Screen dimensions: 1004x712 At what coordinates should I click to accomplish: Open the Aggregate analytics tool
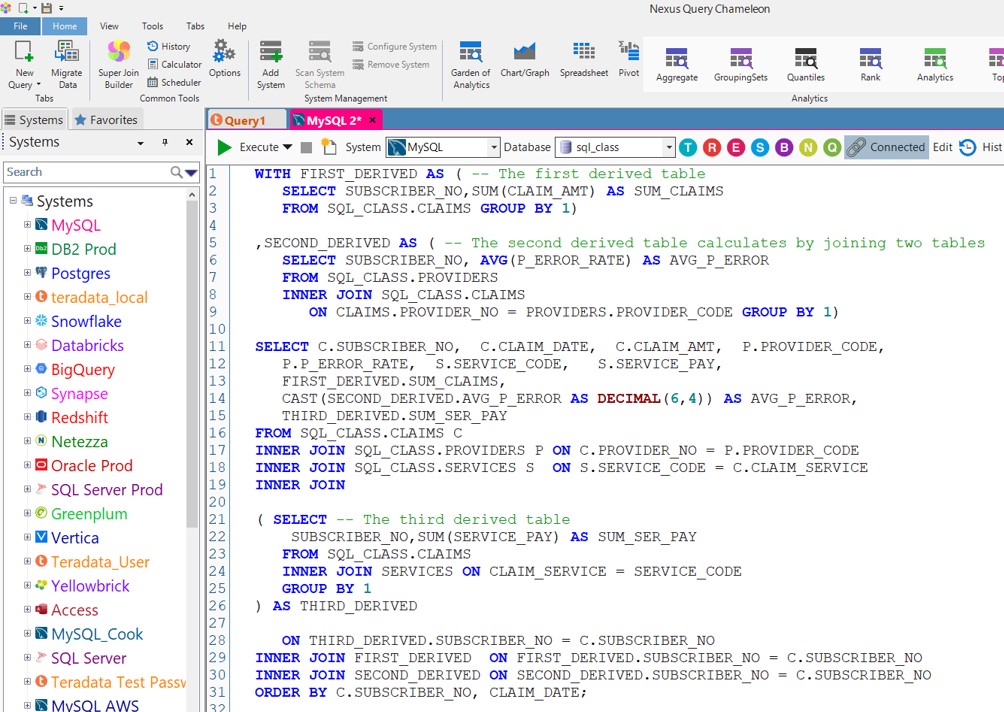click(x=677, y=64)
